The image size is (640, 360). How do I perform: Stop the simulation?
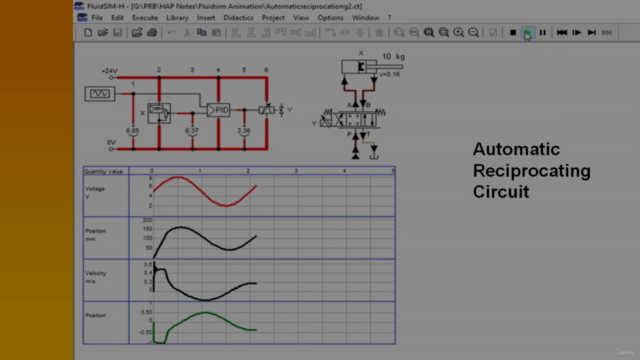click(x=513, y=33)
